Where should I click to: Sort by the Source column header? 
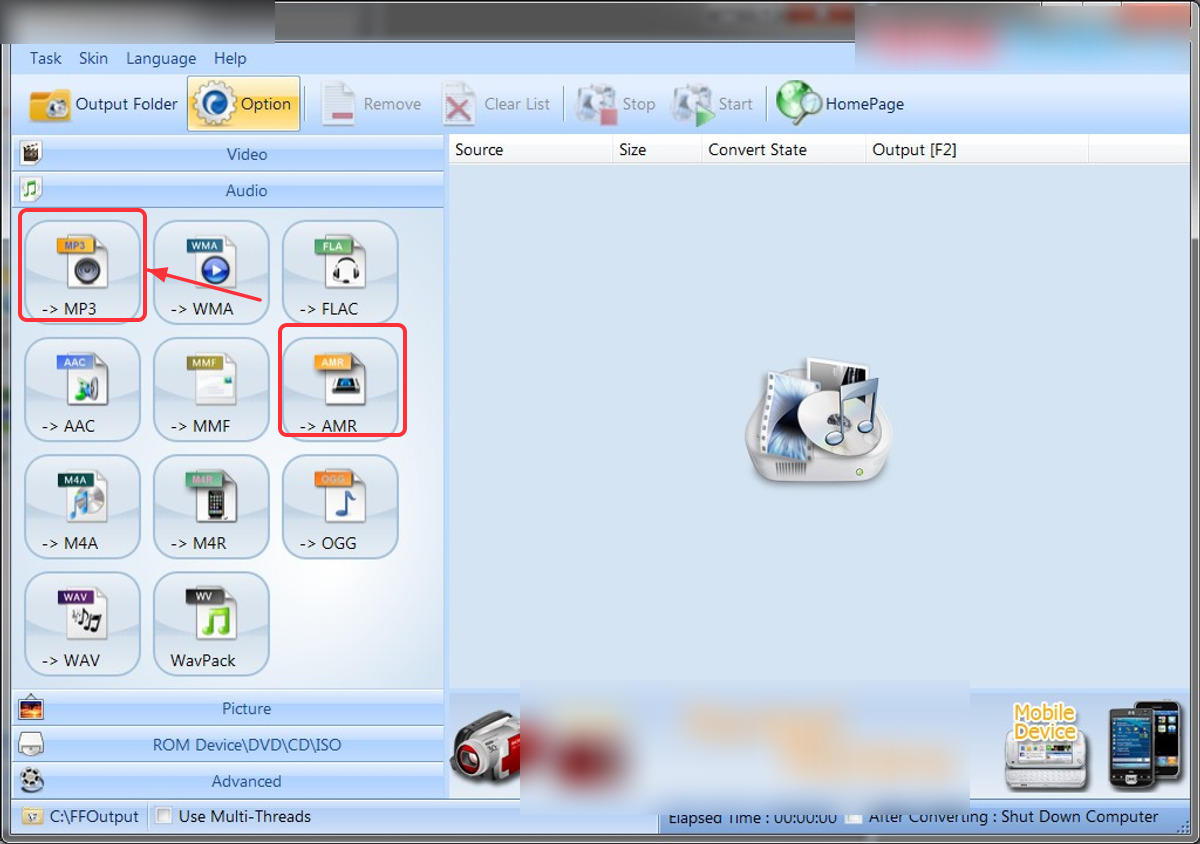530,149
